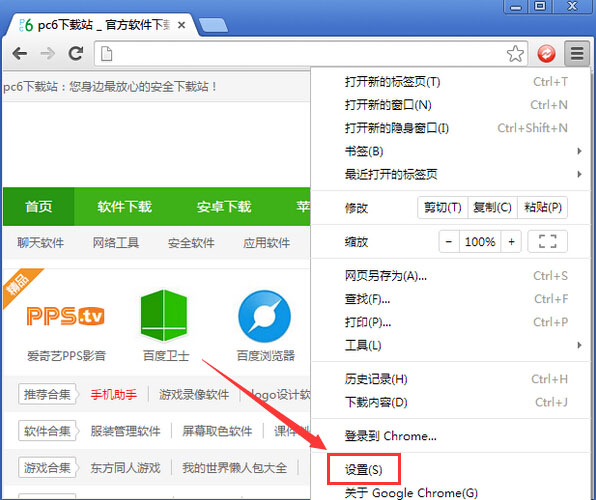The height and width of the screenshot is (500, 596).
Task: Click the 屏幕取色软件 link
Action: coord(217,431)
